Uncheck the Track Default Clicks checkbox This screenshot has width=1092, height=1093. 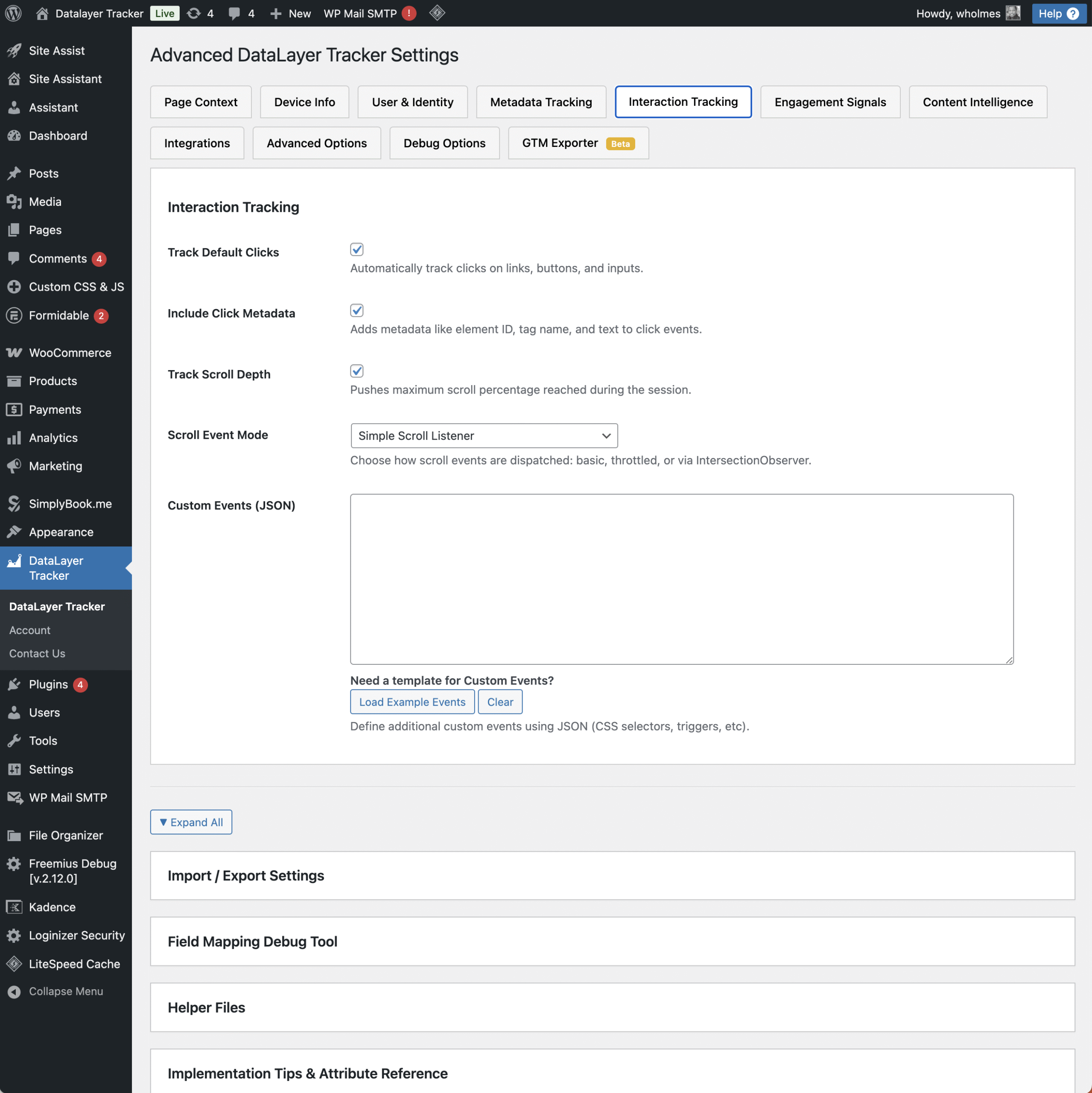[x=356, y=249]
